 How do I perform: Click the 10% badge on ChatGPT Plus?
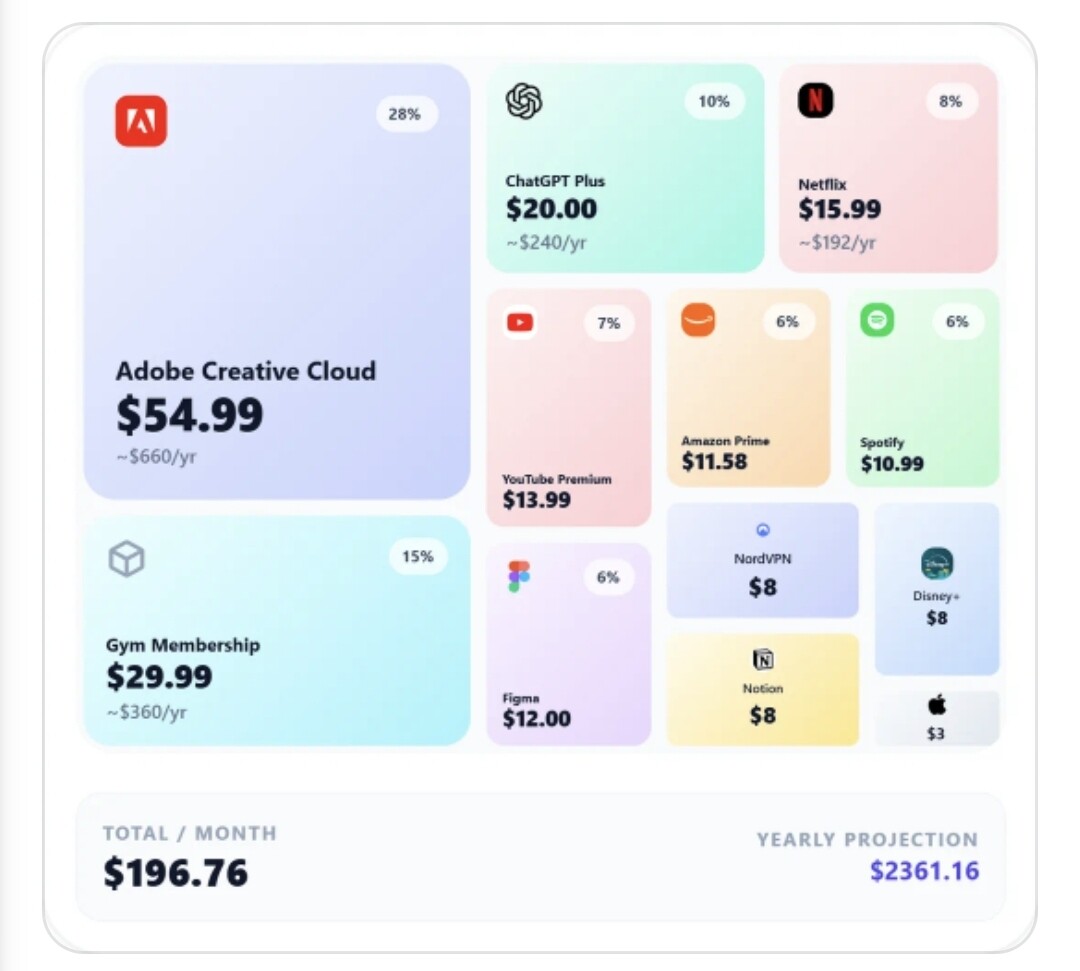pos(714,101)
